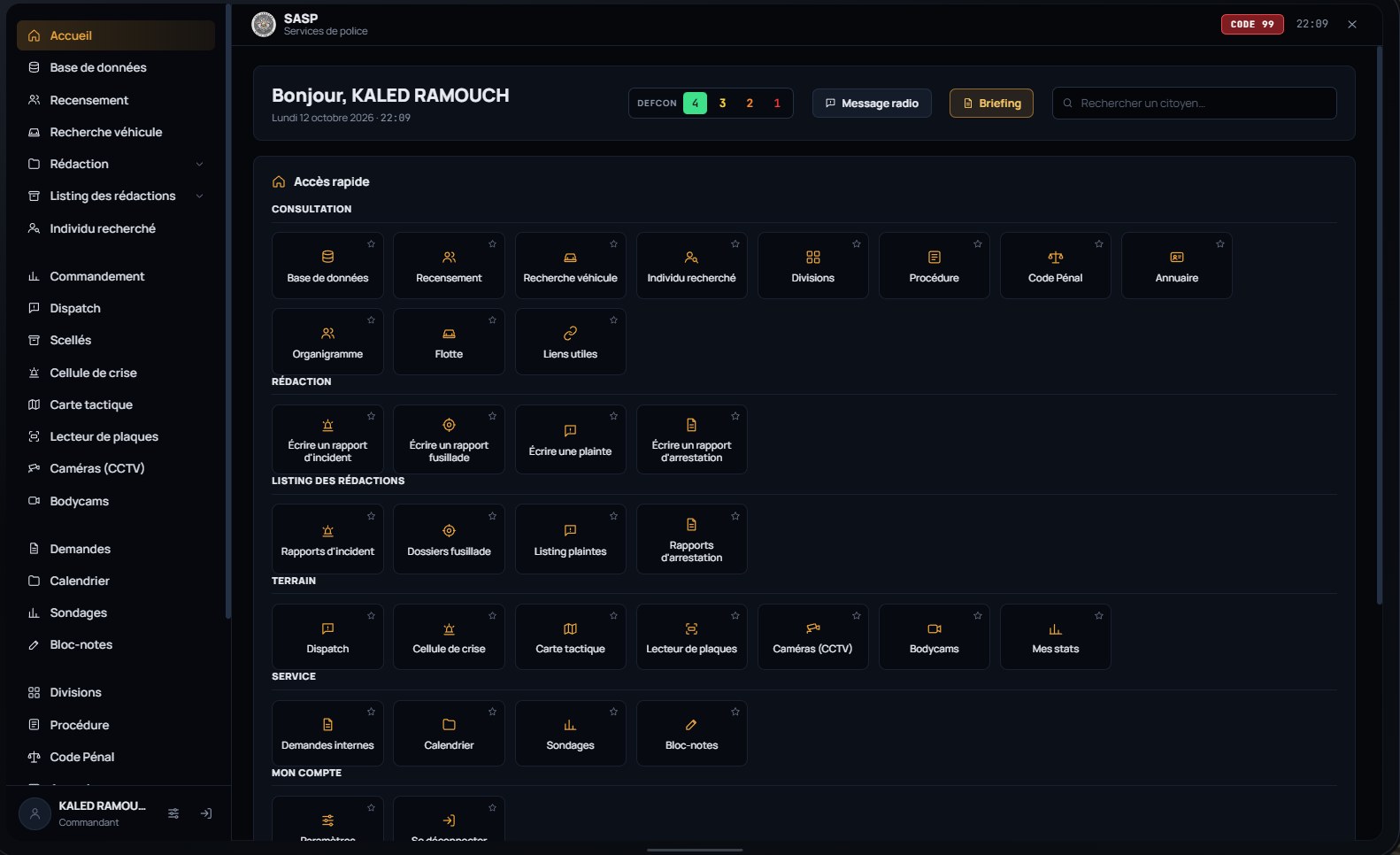1400x855 pixels.
Task: Select the active DEFCON 4 level
Action: click(695, 103)
